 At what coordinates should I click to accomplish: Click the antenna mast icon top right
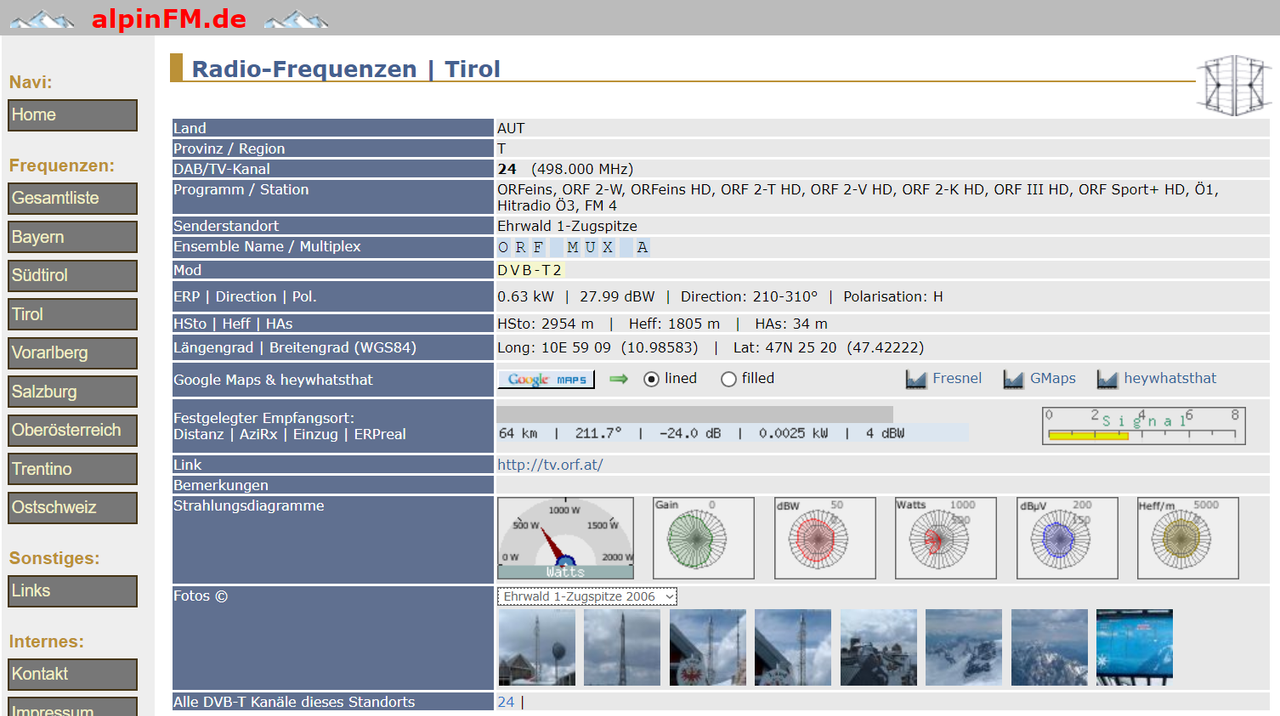pos(1234,85)
